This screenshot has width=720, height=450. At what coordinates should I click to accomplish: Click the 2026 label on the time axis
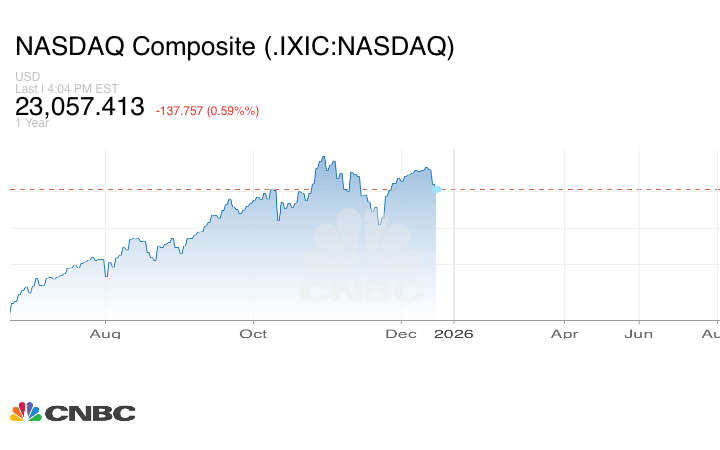coord(453,333)
